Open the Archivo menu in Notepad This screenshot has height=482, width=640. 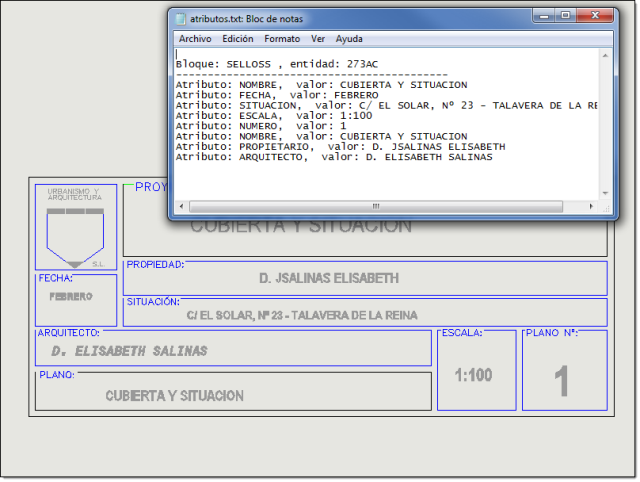(195, 39)
